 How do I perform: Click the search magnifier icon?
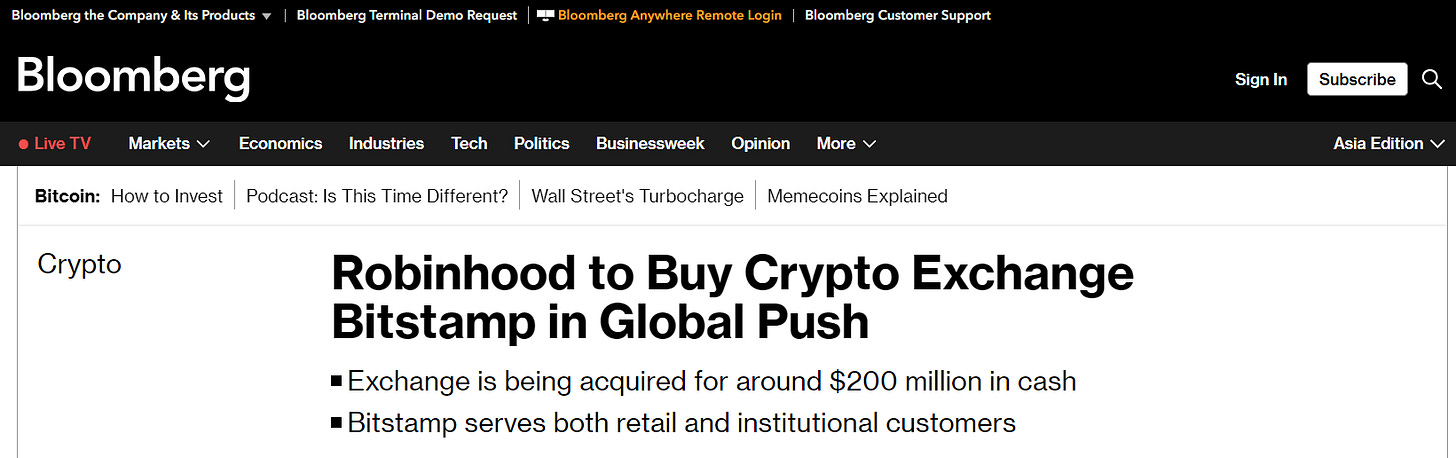click(x=1432, y=79)
